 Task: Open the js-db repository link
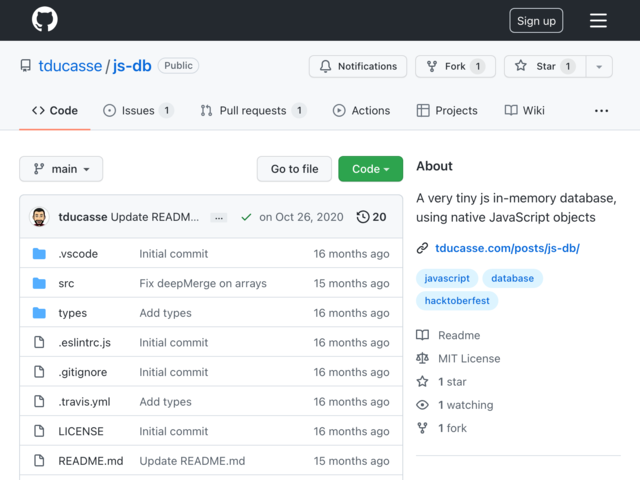click(x=132, y=66)
